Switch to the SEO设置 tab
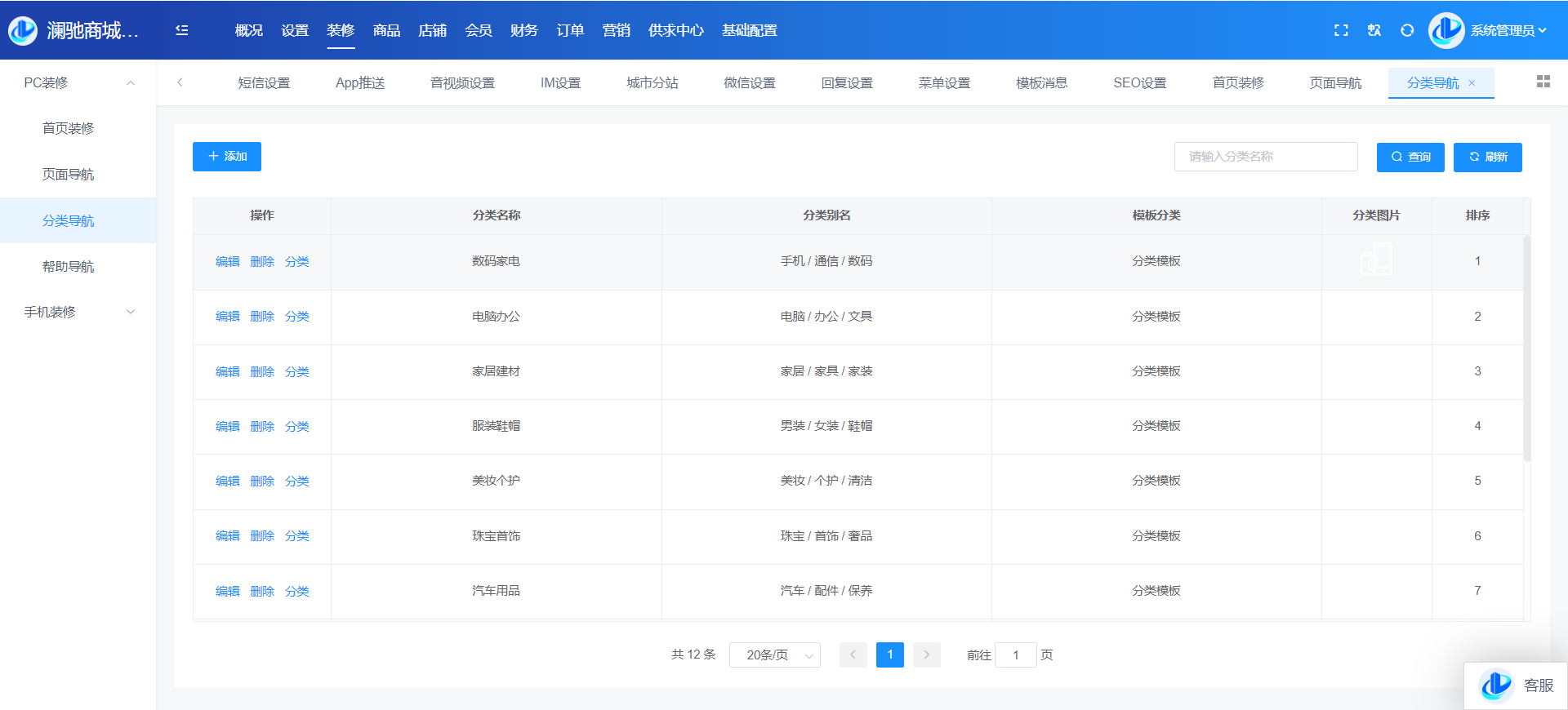Screen dimensions: 1568x710 1139,82
